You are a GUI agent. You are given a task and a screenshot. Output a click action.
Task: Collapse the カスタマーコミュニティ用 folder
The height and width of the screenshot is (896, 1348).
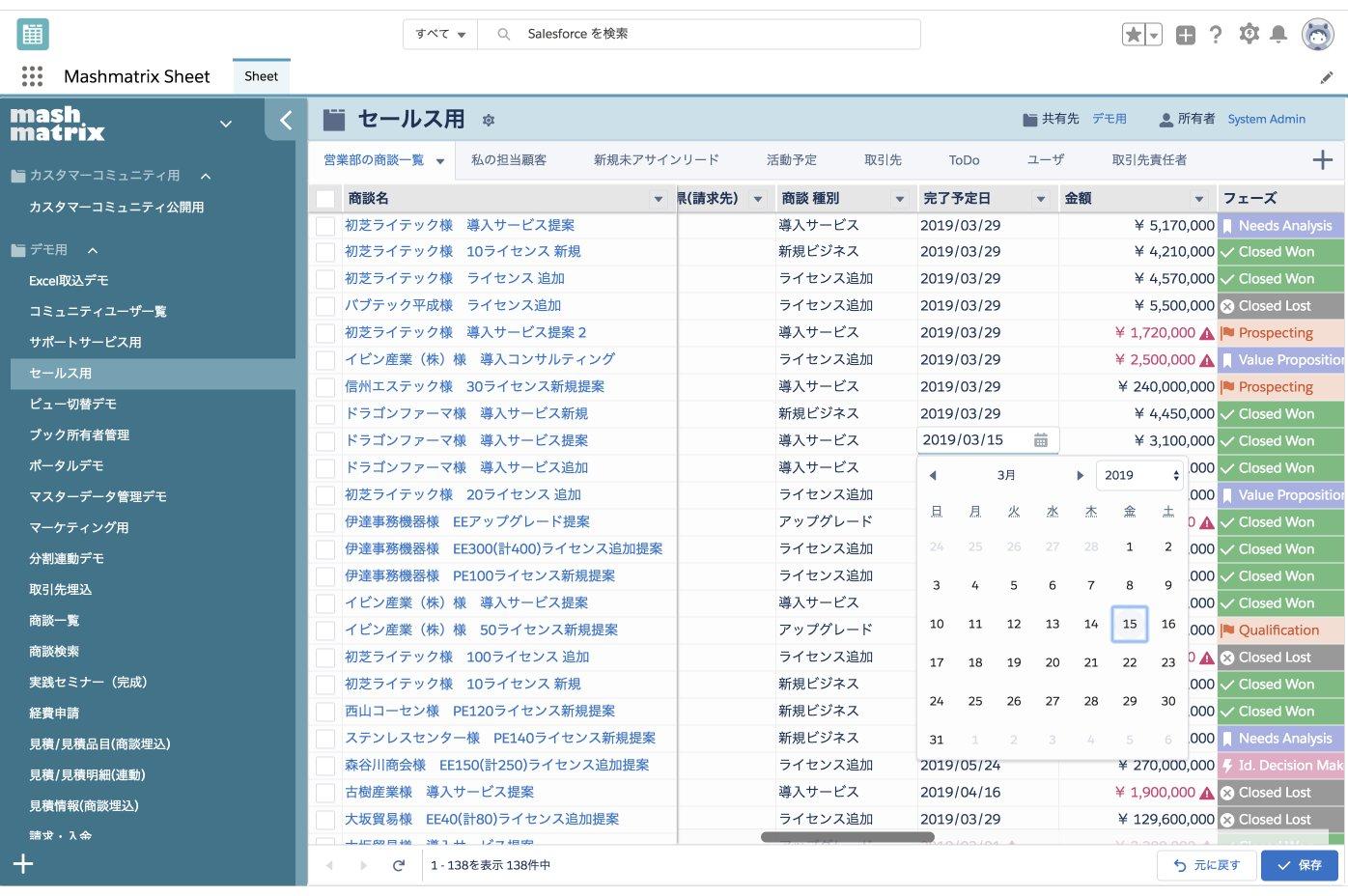pos(206,176)
